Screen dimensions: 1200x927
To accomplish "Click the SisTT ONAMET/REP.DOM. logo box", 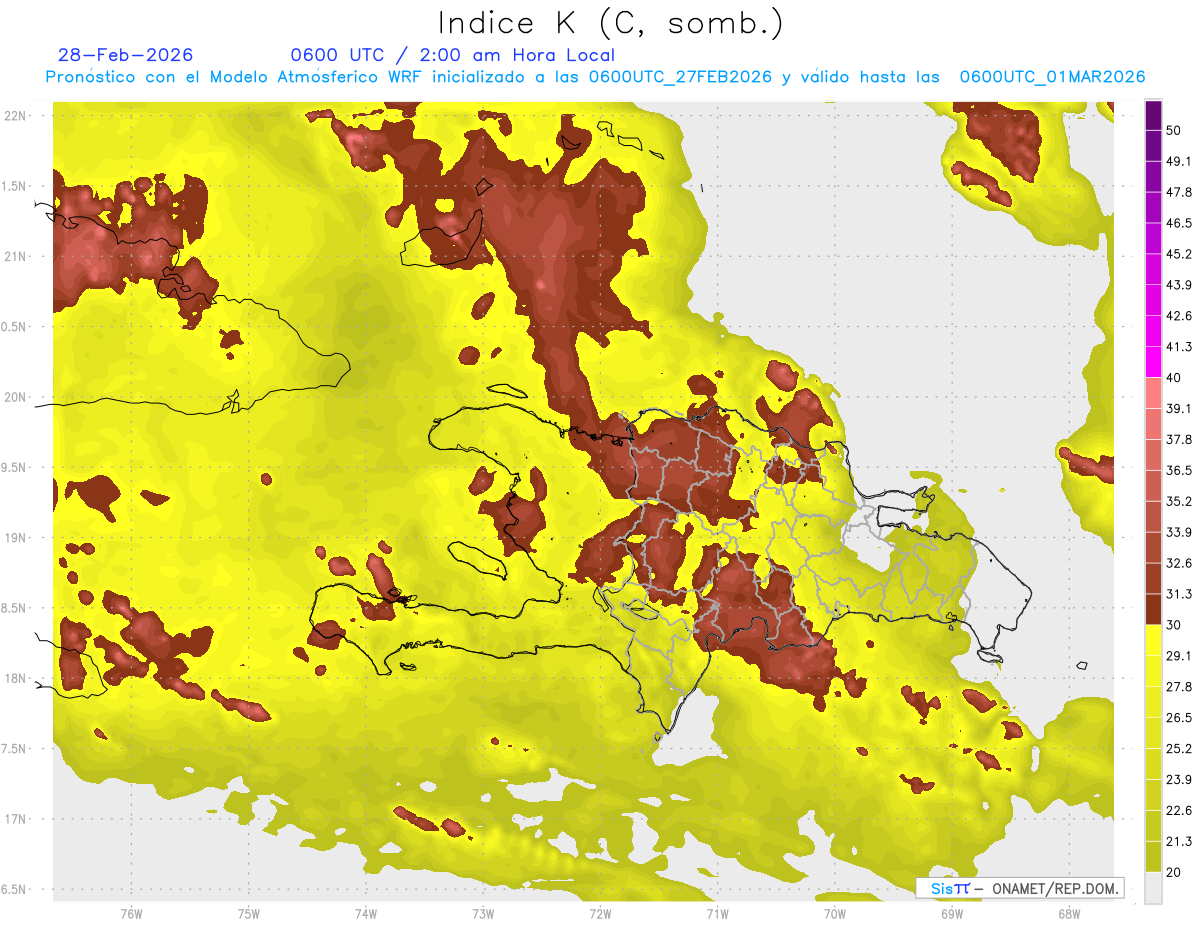I will pyautogui.click(x=1019, y=888).
